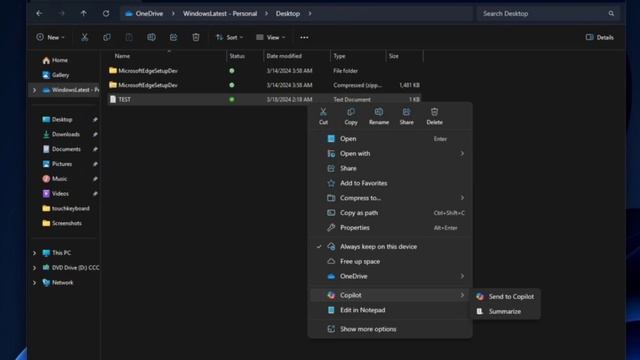Click the Rename icon in the toolbar

tap(151, 37)
